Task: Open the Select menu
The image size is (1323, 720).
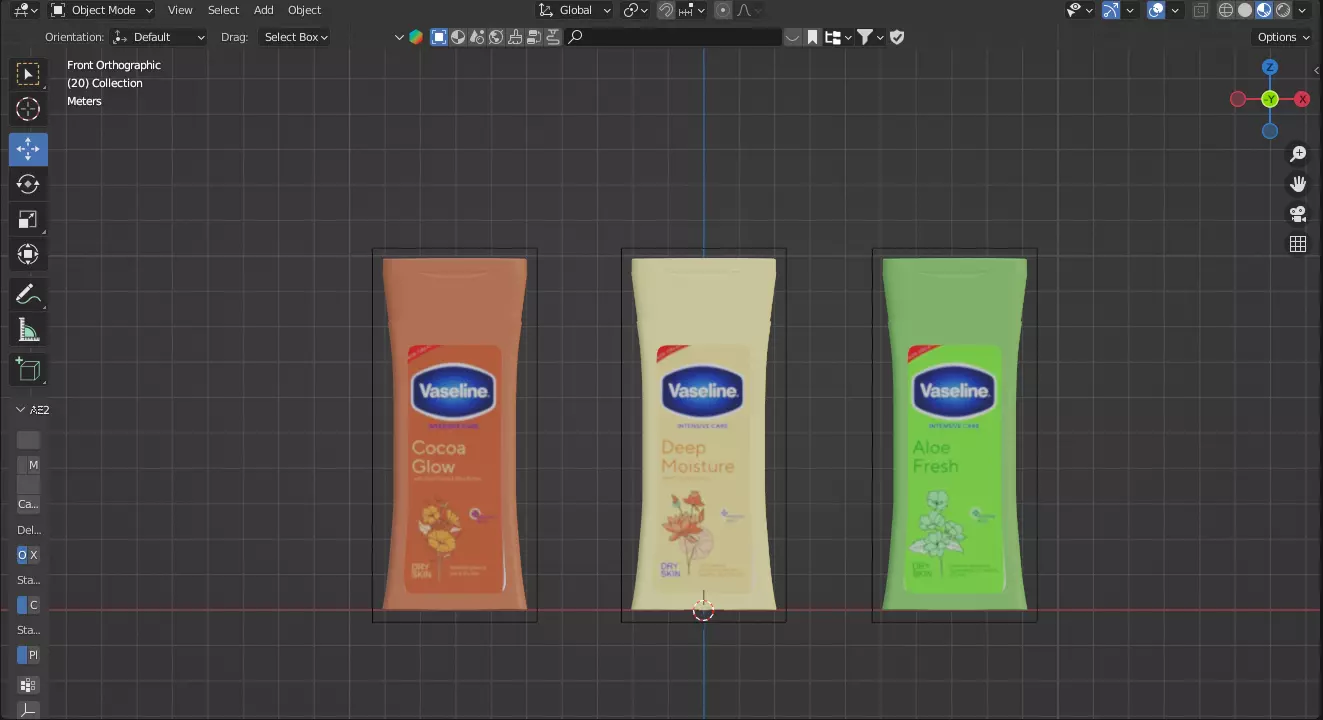Action: click(223, 10)
